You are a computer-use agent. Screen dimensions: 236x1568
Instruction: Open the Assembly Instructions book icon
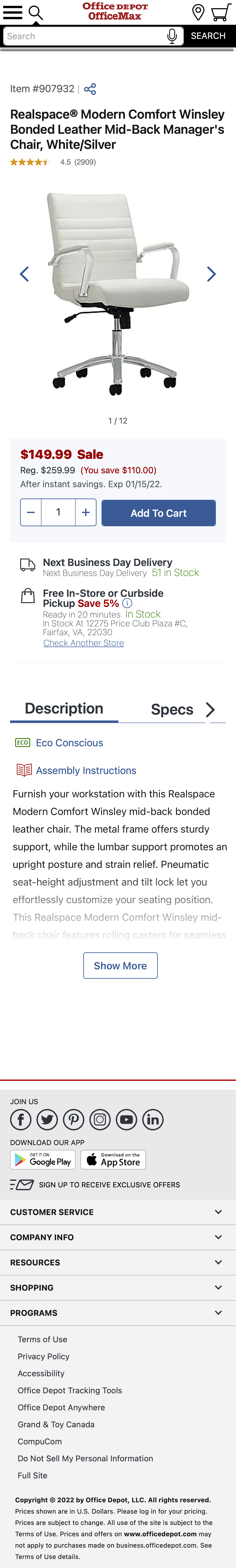[21, 770]
